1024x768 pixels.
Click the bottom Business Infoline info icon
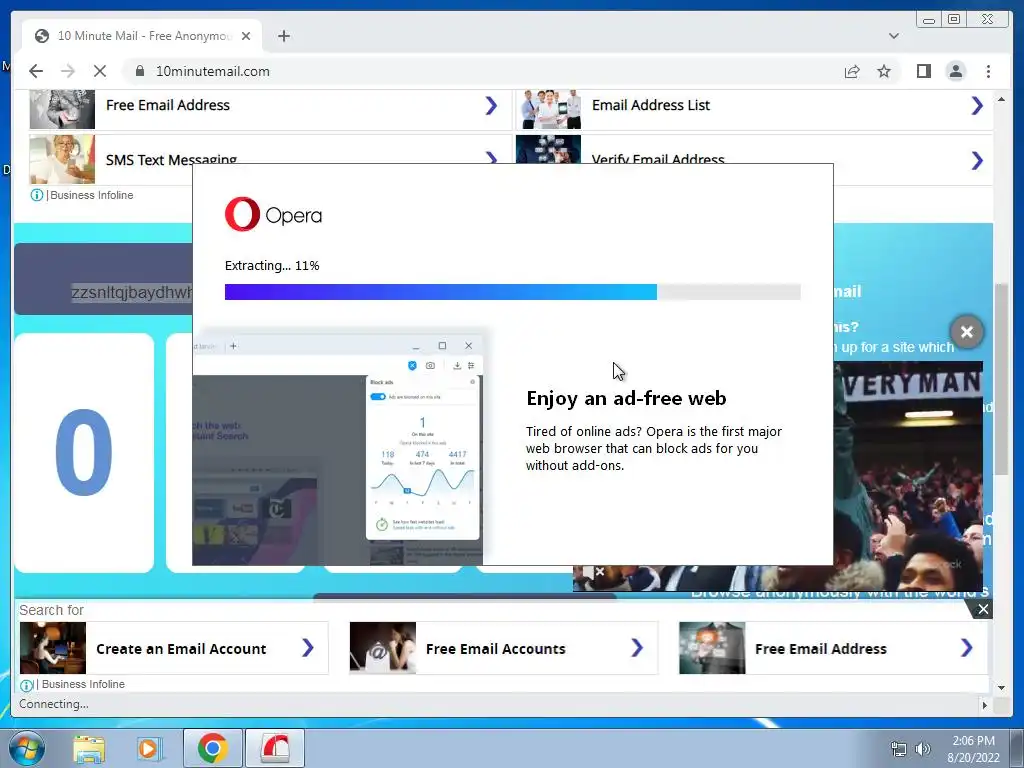tap(26, 685)
